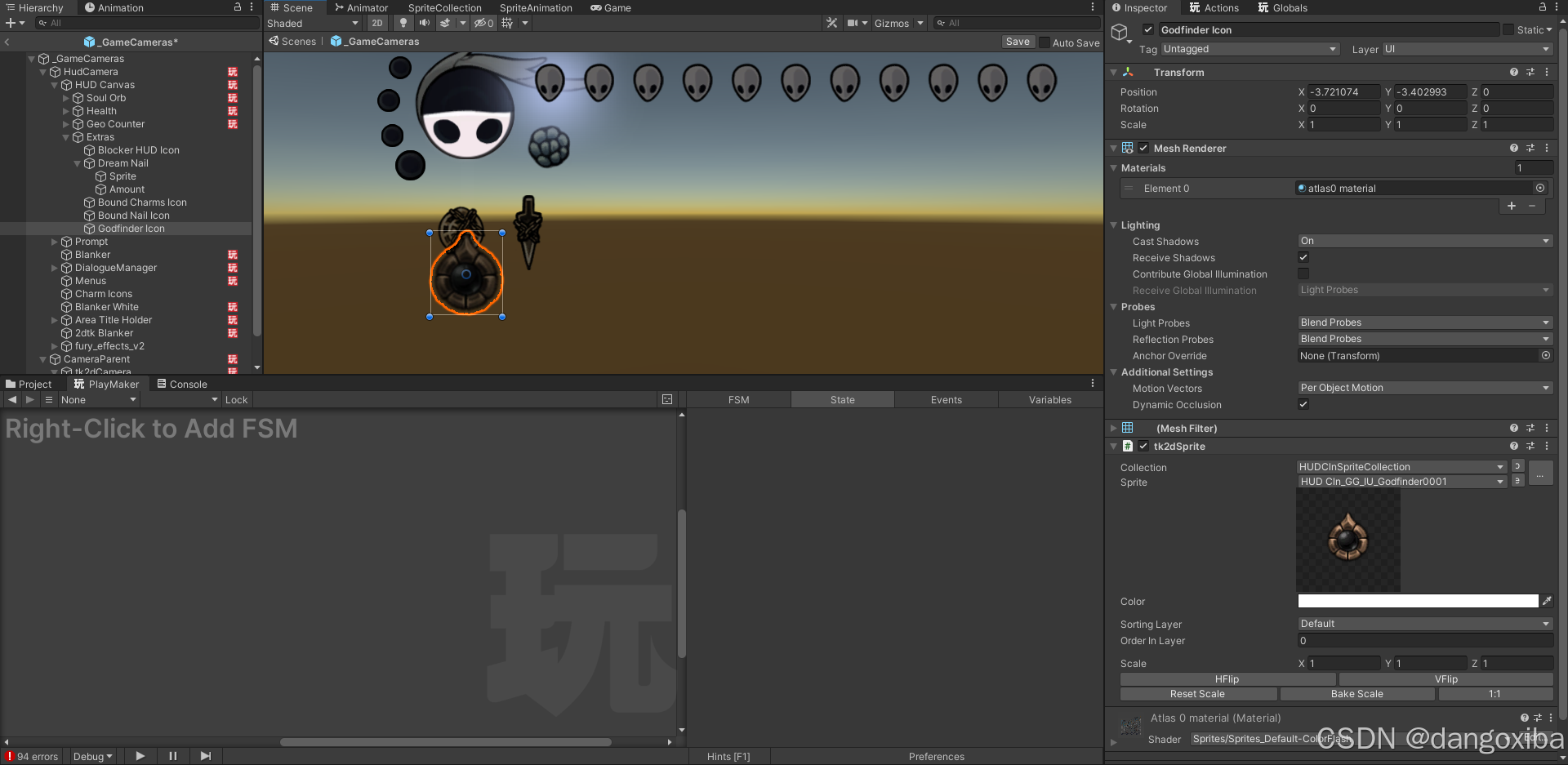Open tk2dSprite component options menu
Image resolution: width=1568 pixels, height=765 pixels.
click(x=1547, y=446)
